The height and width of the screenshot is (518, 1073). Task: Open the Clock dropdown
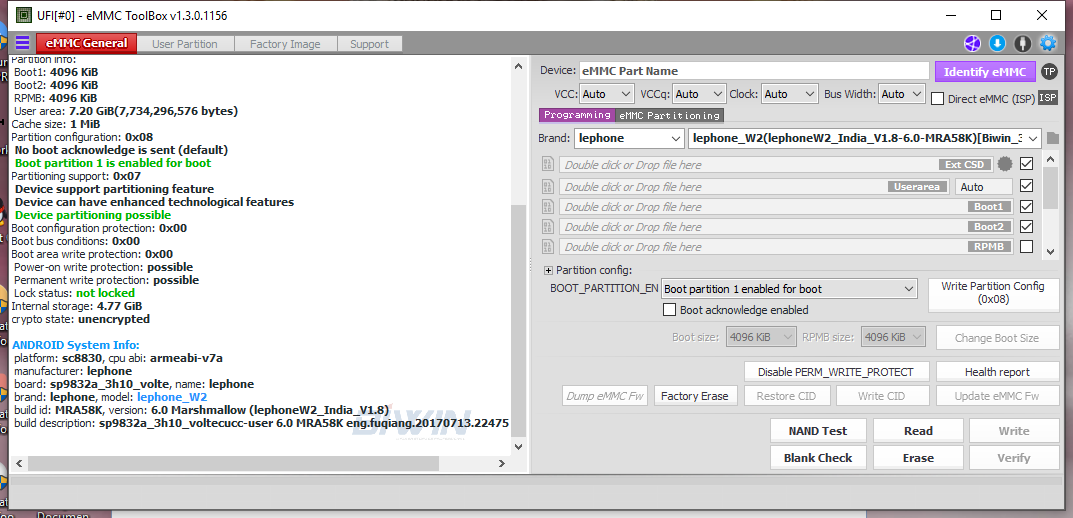click(790, 94)
